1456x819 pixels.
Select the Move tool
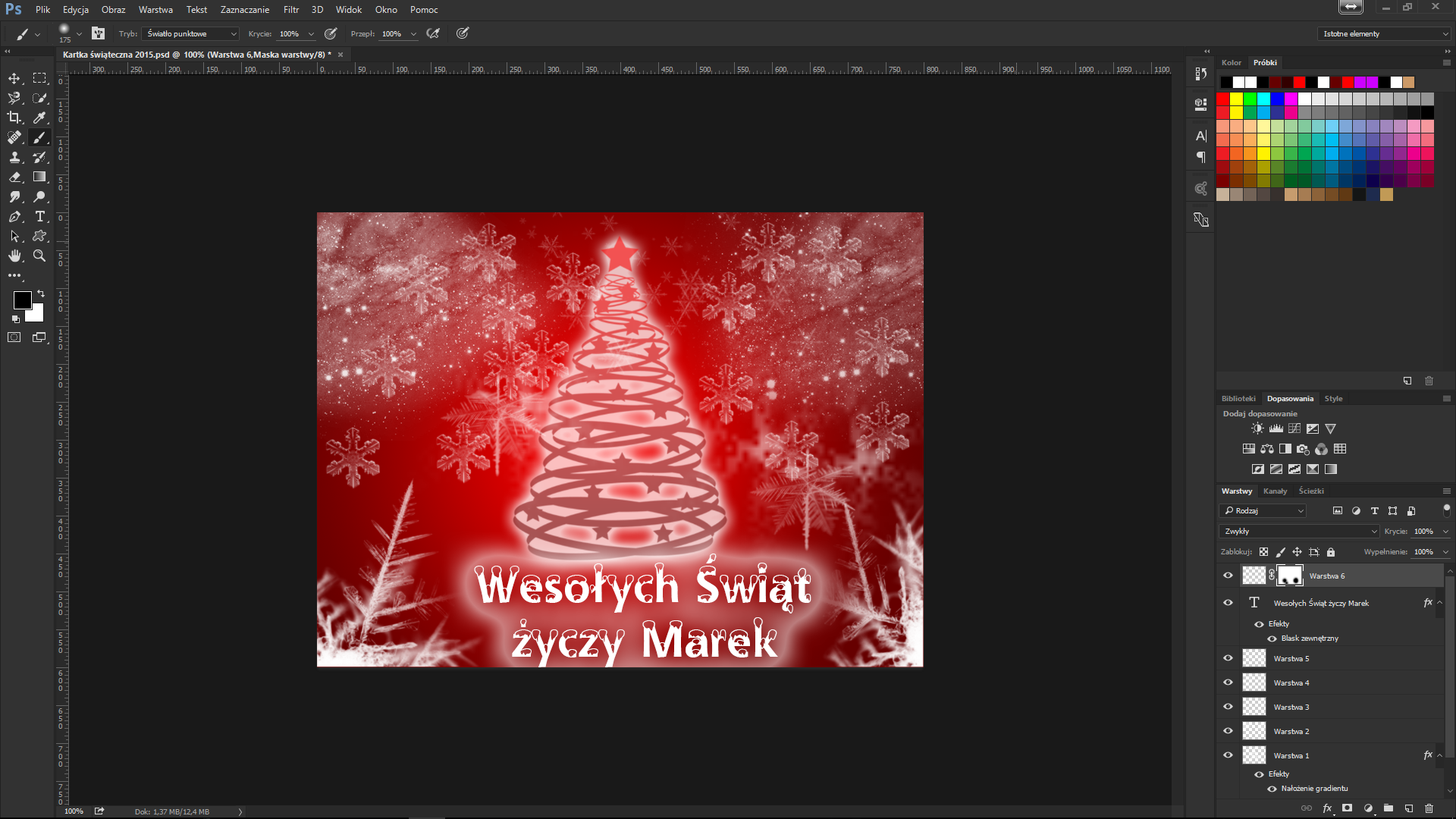[14, 78]
